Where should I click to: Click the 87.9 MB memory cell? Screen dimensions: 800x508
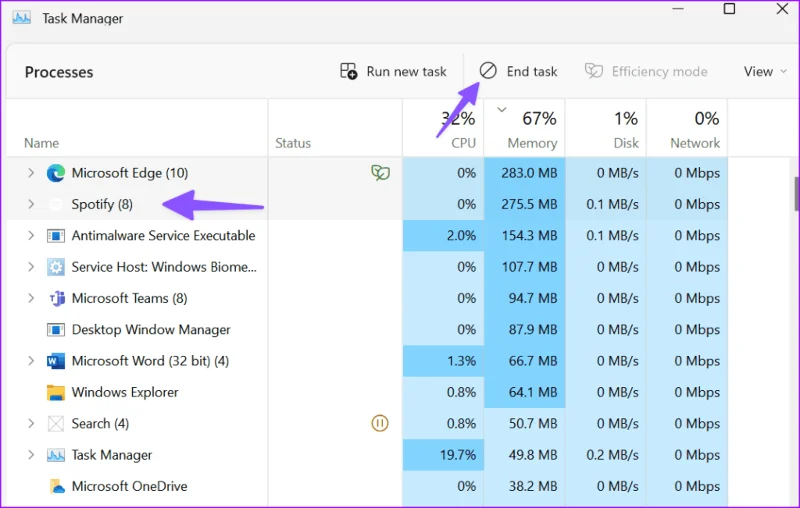tap(524, 329)
